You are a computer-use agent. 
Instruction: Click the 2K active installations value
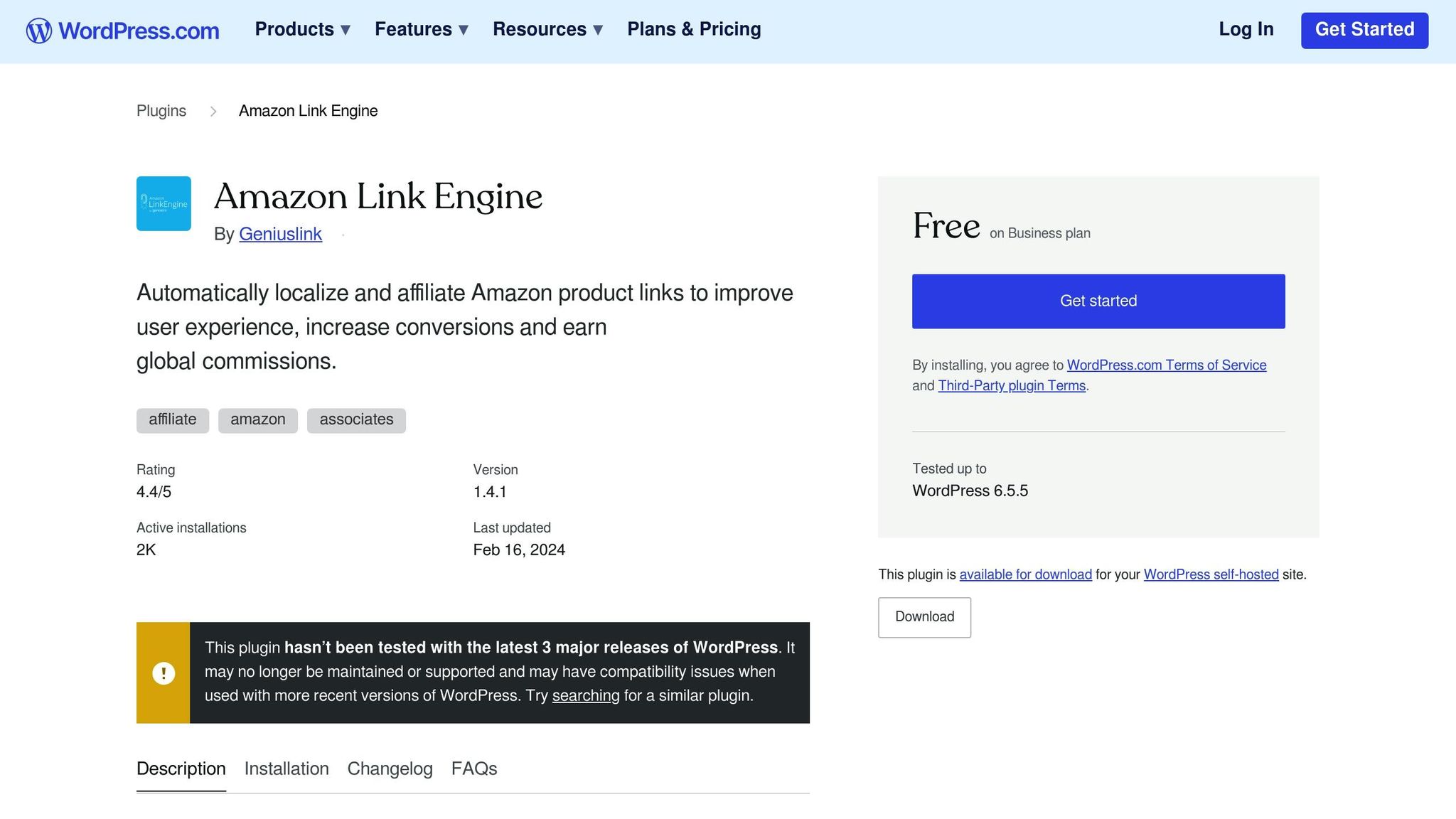146,550
